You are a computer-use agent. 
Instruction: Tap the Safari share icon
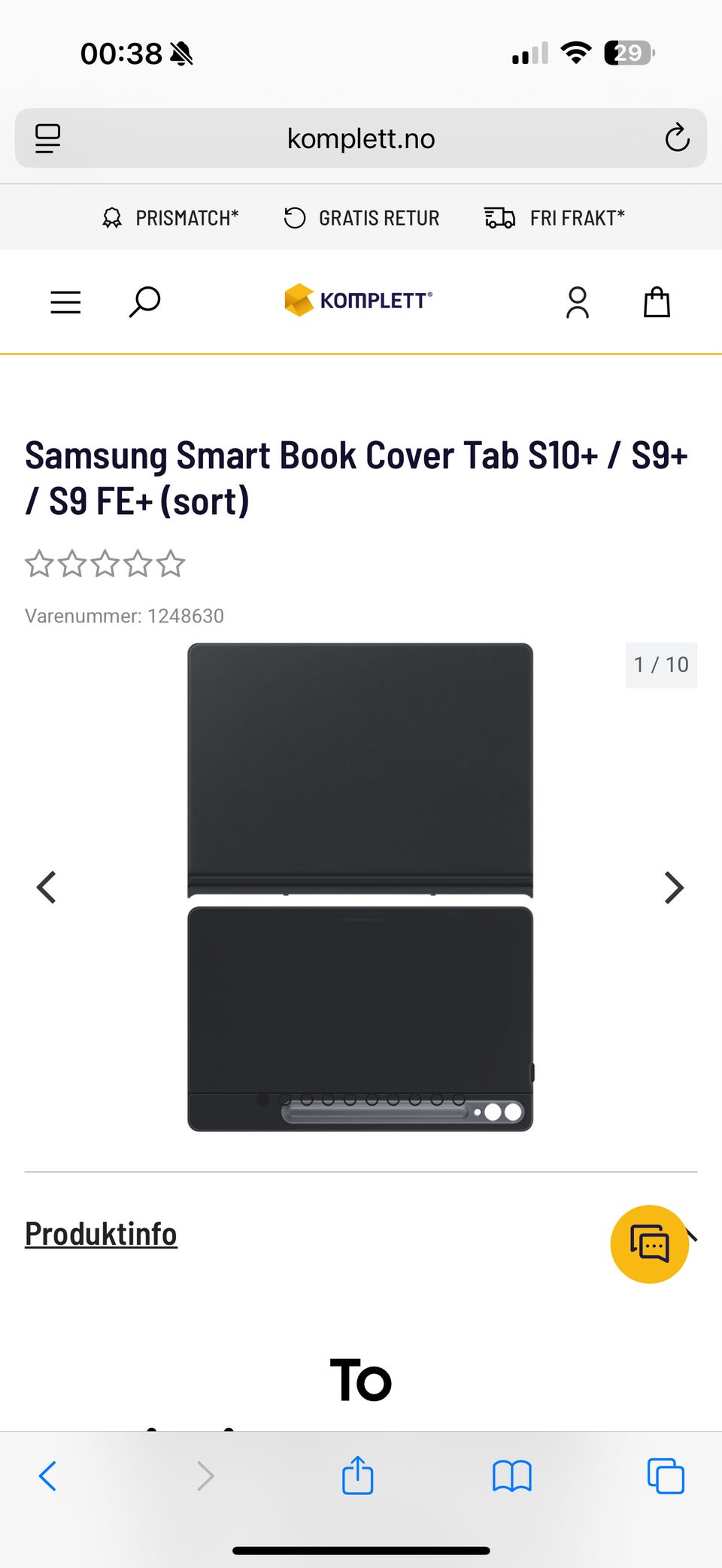[358, 1475]
